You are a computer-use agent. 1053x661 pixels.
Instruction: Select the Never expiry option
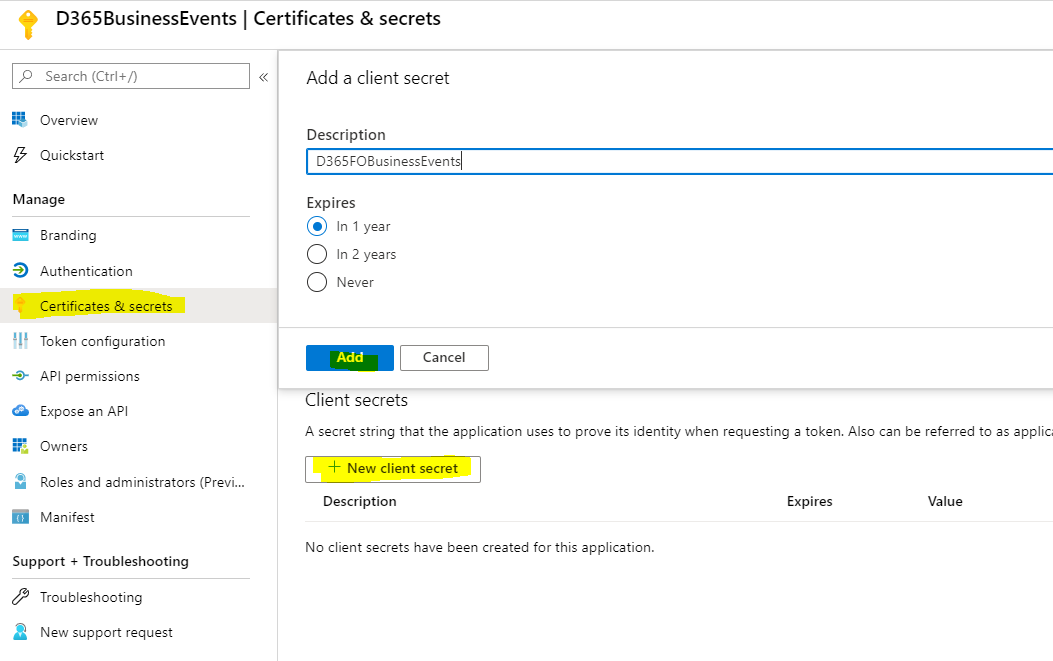pos(317,282)
